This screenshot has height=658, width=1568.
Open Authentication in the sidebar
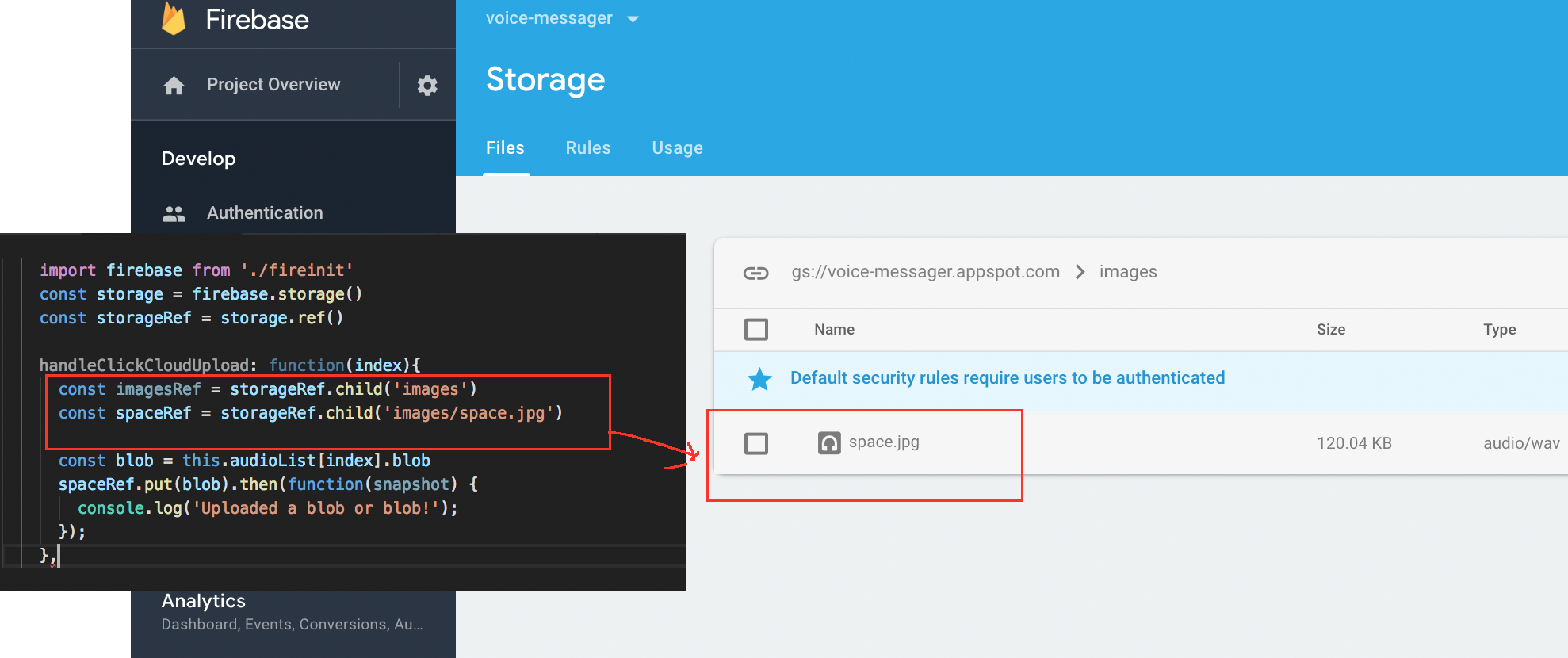coord(265,213)
